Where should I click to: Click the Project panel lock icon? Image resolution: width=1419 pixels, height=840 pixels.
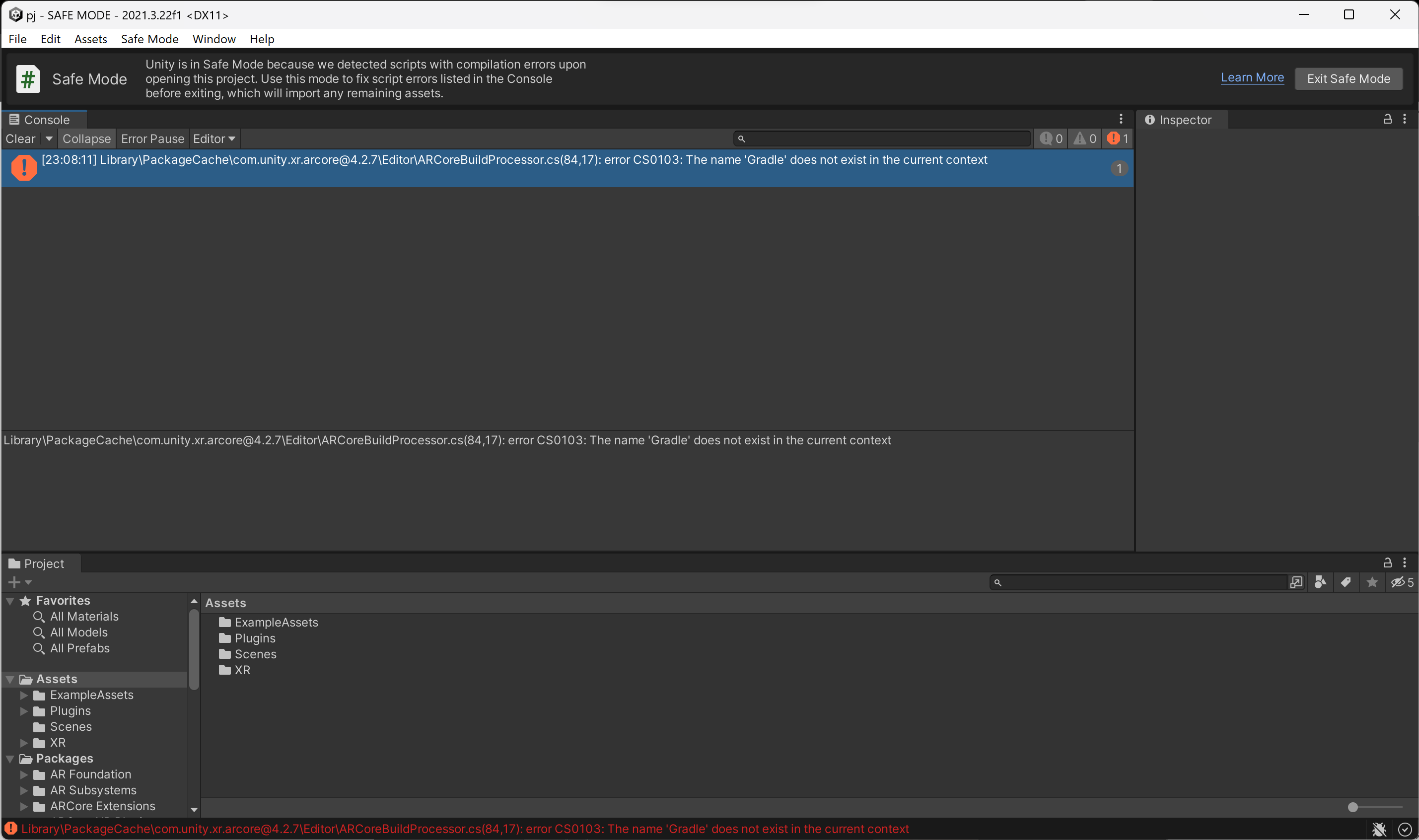tap(1387, 562)
